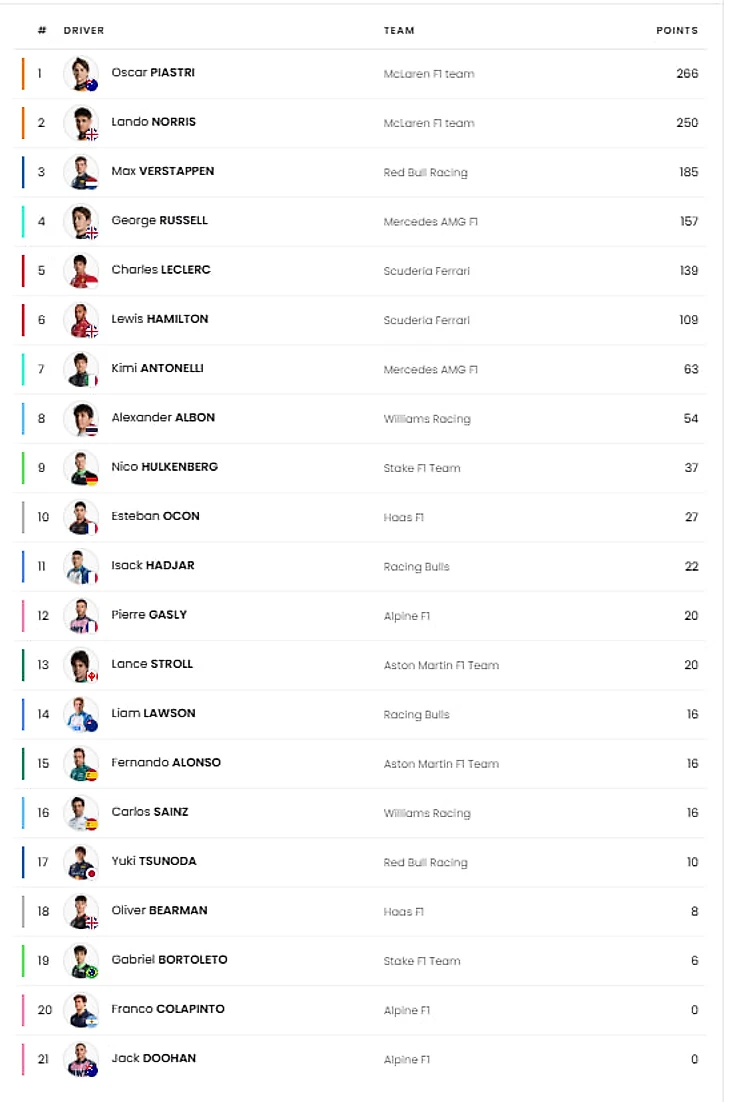Click Franco Colapinto's avatar with Argentina flag
Image resolution: width=730 pixels, height=1102 pixels.
point(81,1010)
